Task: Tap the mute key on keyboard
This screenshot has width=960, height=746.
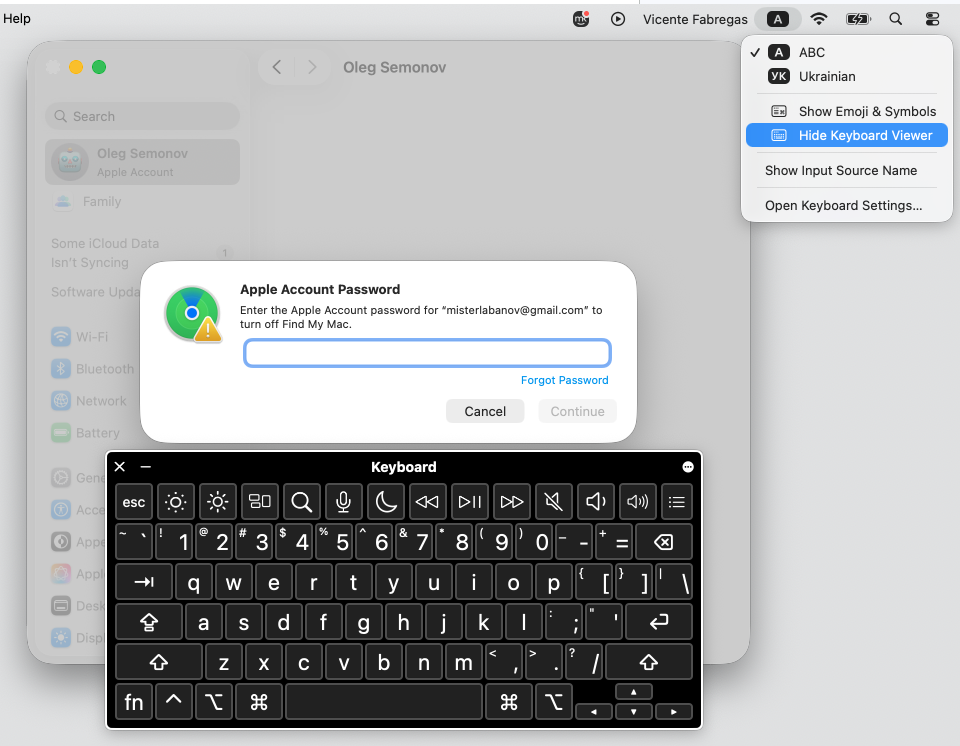Action: 553,502
